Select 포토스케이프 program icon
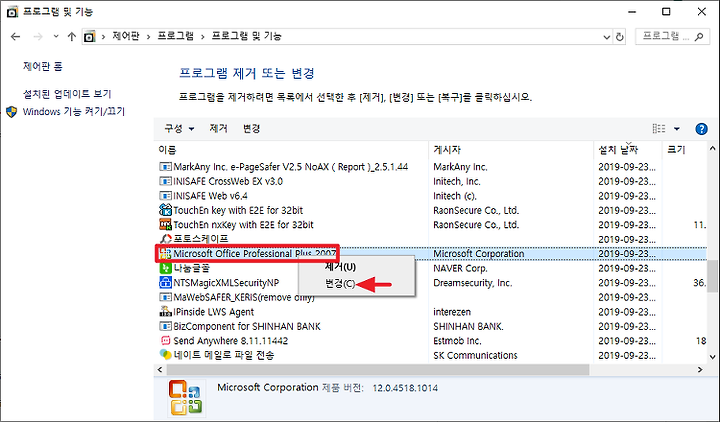 (165, 239)
